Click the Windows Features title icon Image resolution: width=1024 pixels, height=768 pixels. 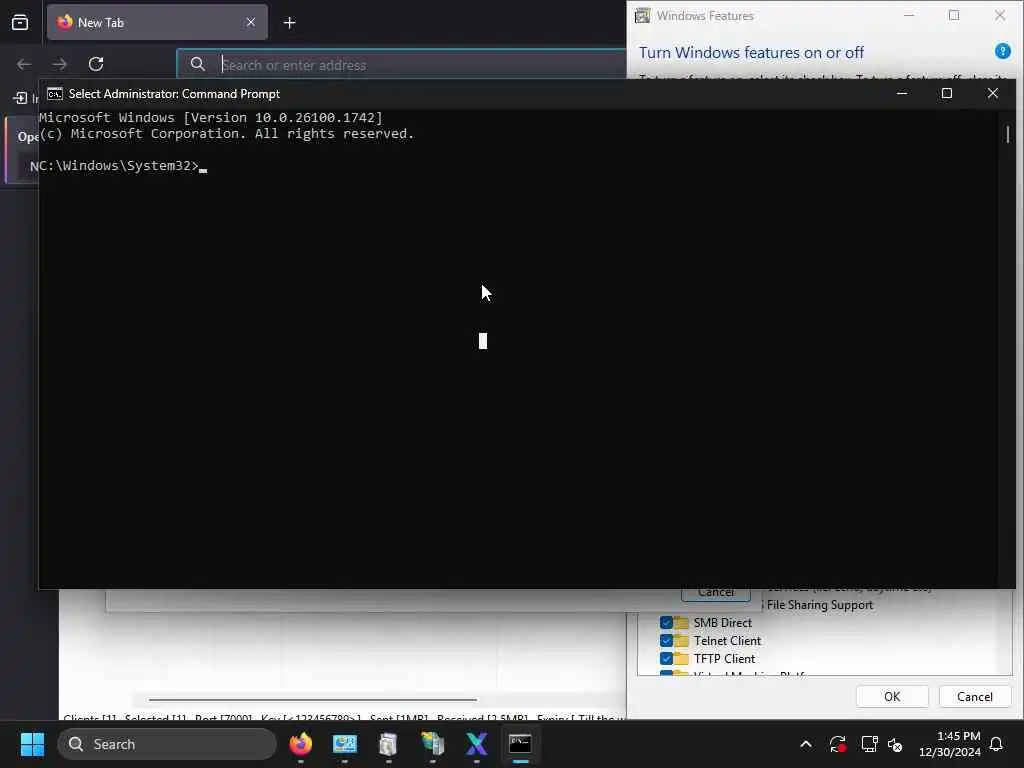point(643,16)
